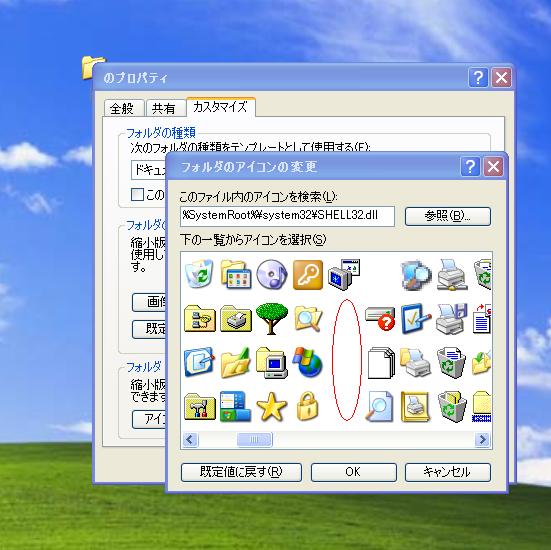The height and width of the screenshot is (550, 551).
Task: Select the Start menu taskbar icon
Action: coord(235,407)
